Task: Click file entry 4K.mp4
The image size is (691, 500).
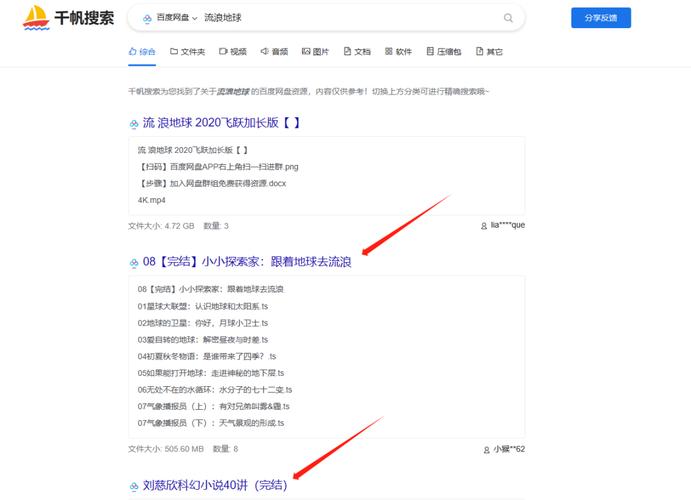Action: 152,200
